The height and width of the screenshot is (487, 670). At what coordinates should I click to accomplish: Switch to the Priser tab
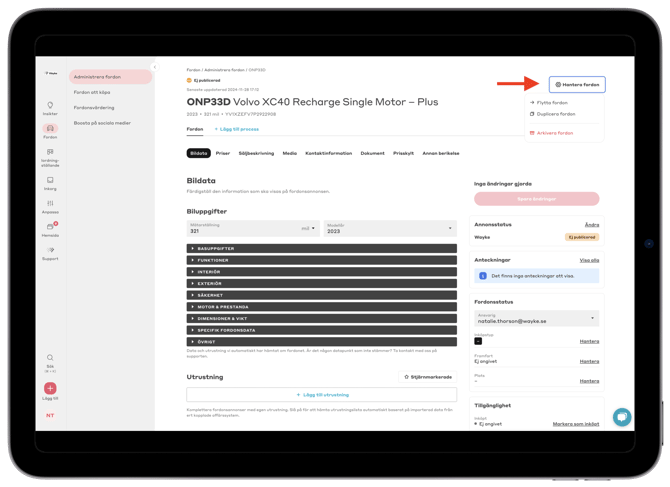[x=223, y=153]
